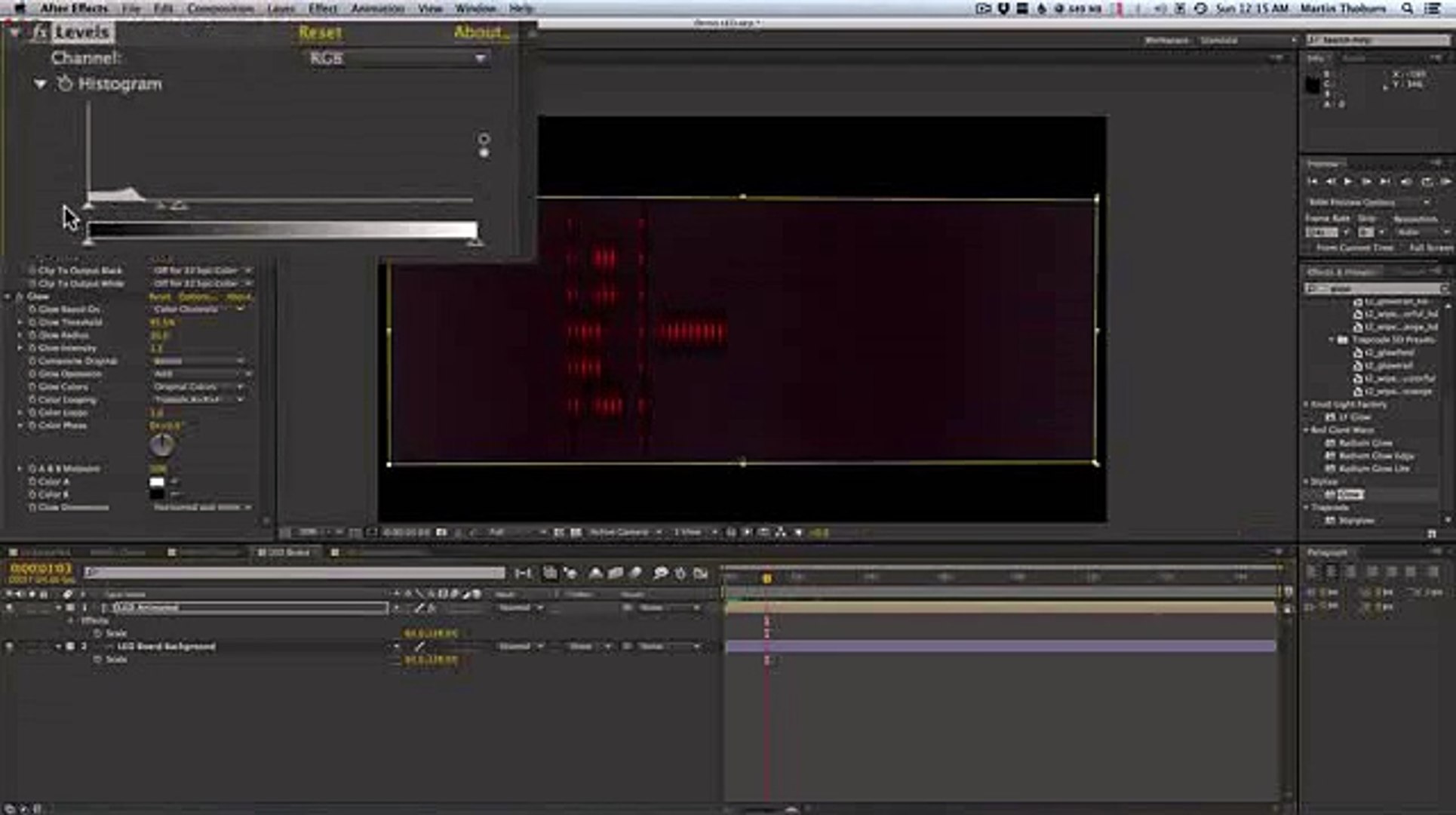1456x815 pixels.
Task: Expand the Glow Radius property
Action: tap(20, 335)
